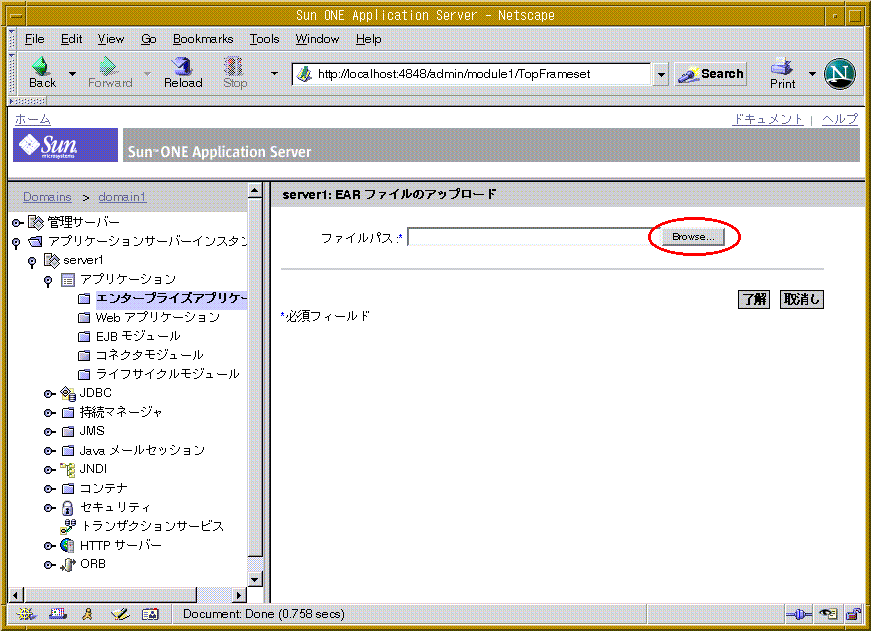The width and height of the screenshot is (871, 631).
Task: Open the Edit menu
Action: (71, 39)
